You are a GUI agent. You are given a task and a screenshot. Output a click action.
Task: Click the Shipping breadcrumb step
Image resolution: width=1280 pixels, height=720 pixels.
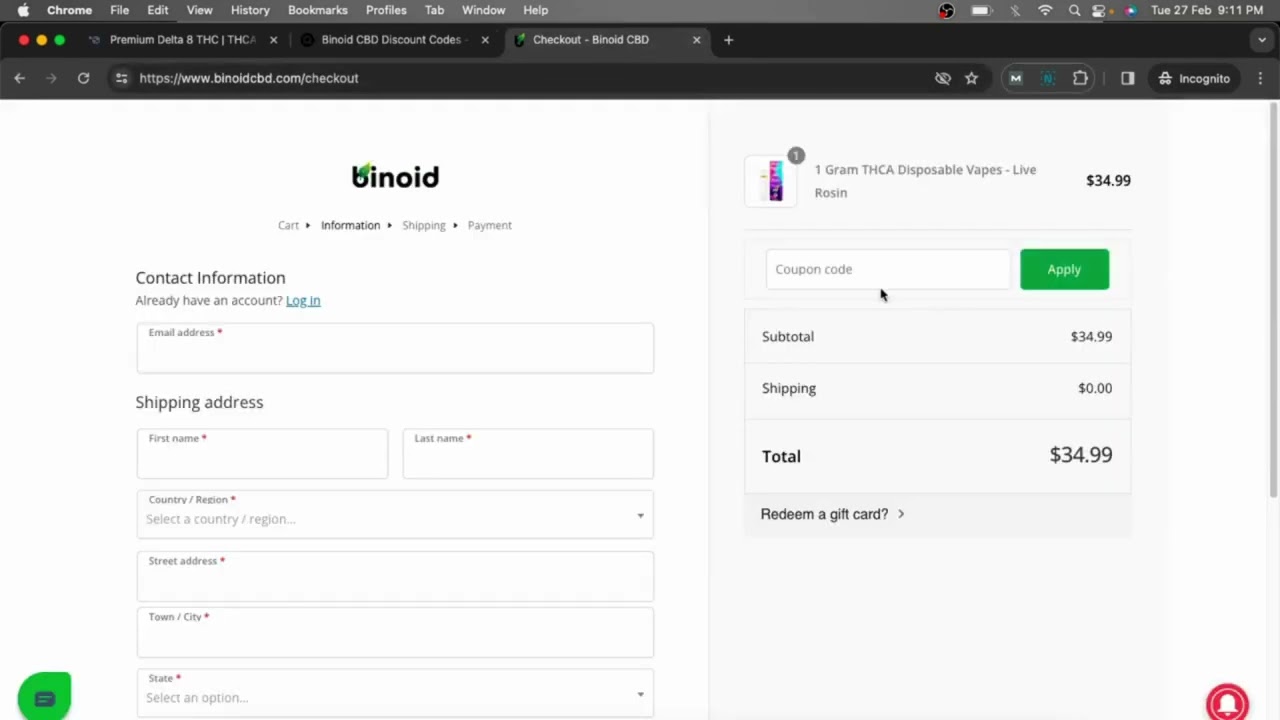pos(424,225)
